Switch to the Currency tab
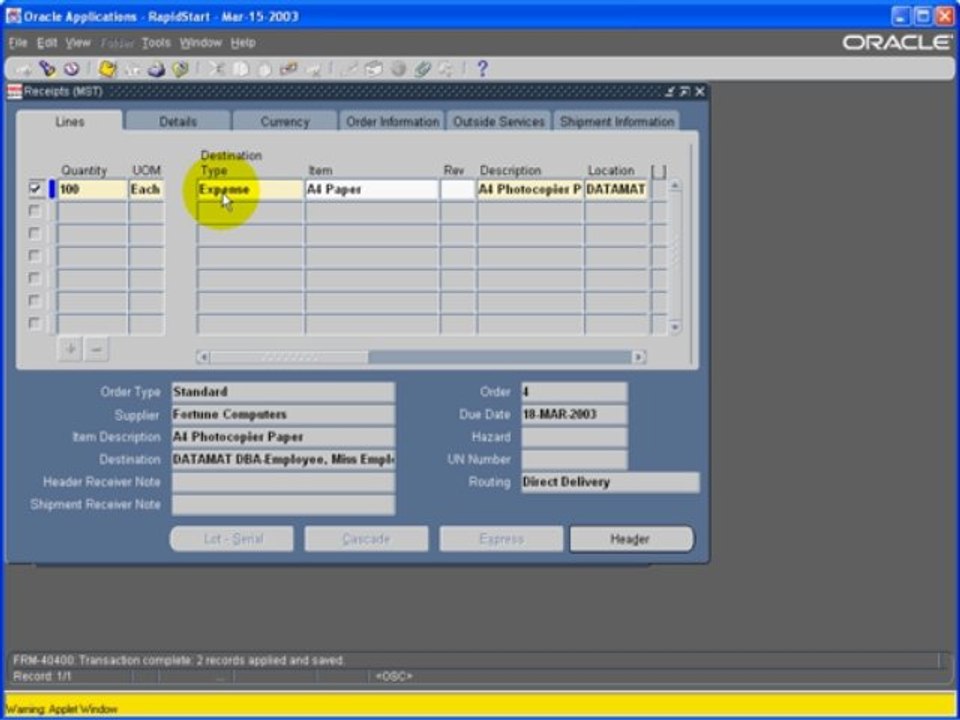The height and width of the screenshot is (720, 960). coord(285,121)
